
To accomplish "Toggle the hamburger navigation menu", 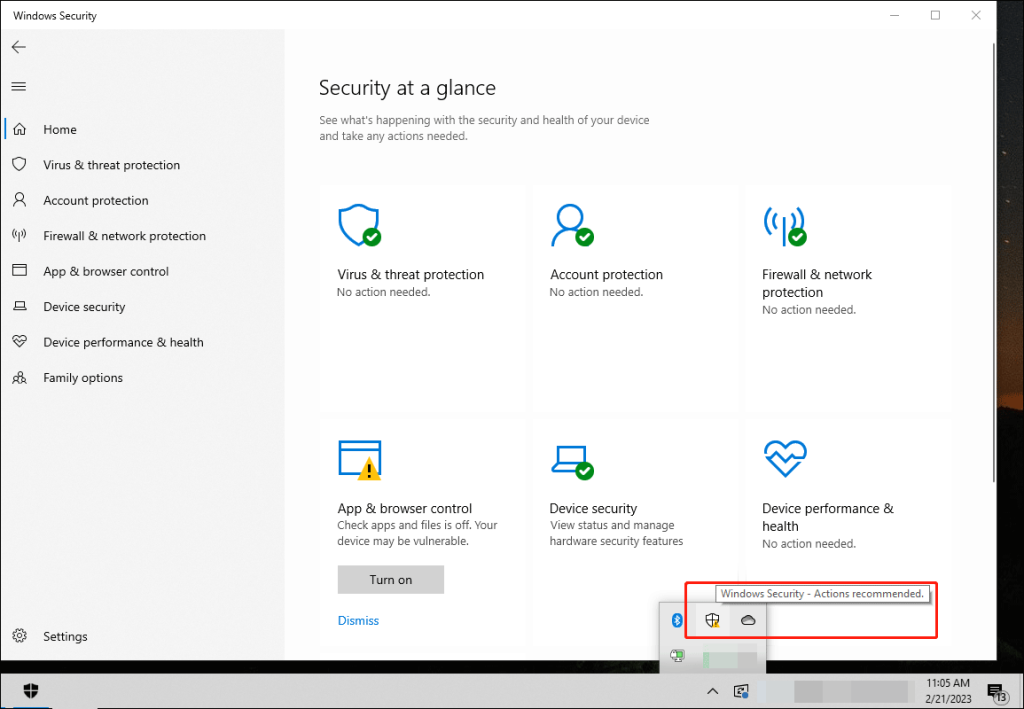I will [18, 87].
